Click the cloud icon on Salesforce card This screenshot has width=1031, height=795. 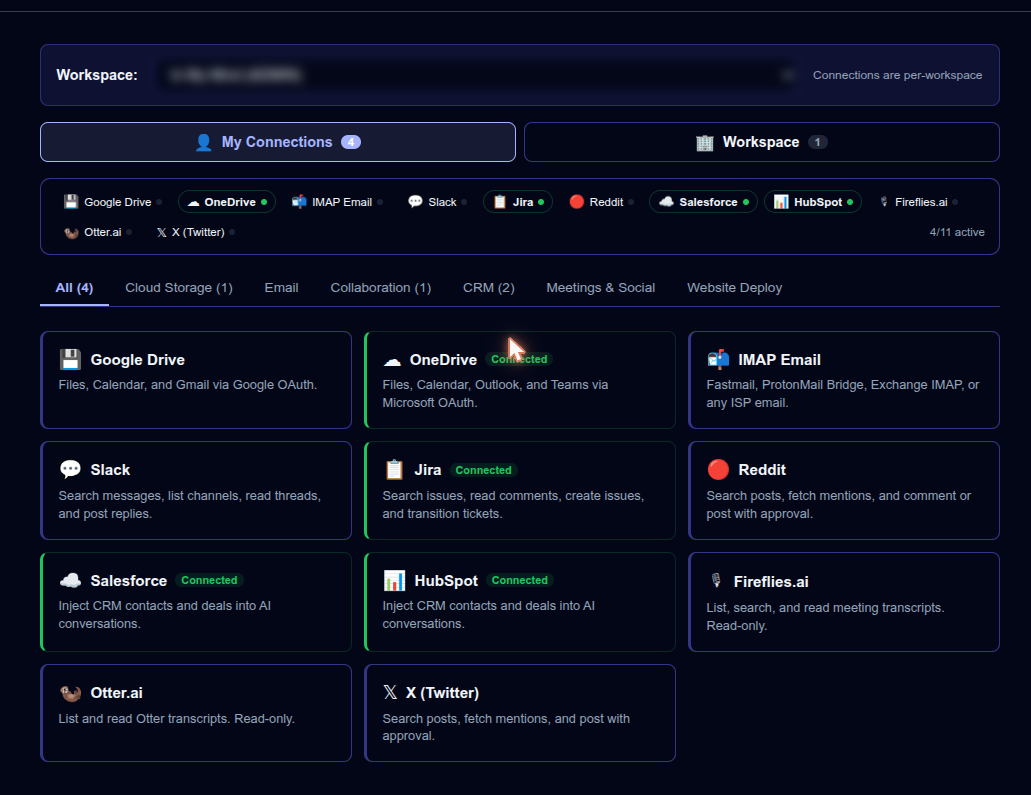click(70, 580)
